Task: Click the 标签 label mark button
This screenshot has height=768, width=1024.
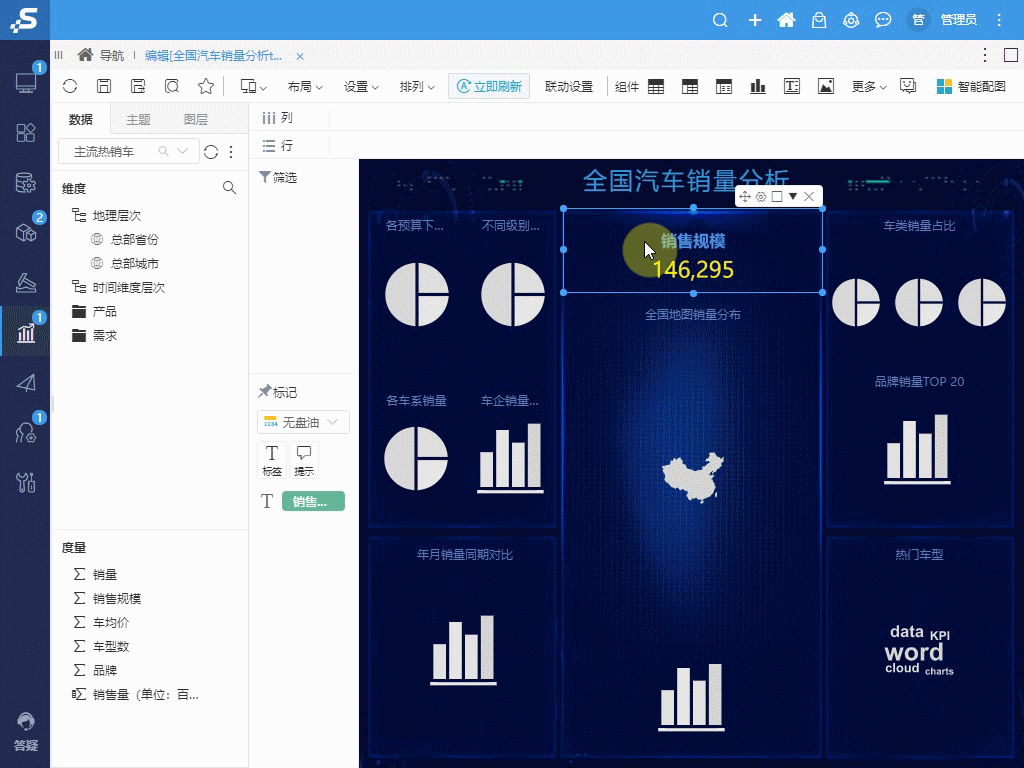Action: (272, 460)
